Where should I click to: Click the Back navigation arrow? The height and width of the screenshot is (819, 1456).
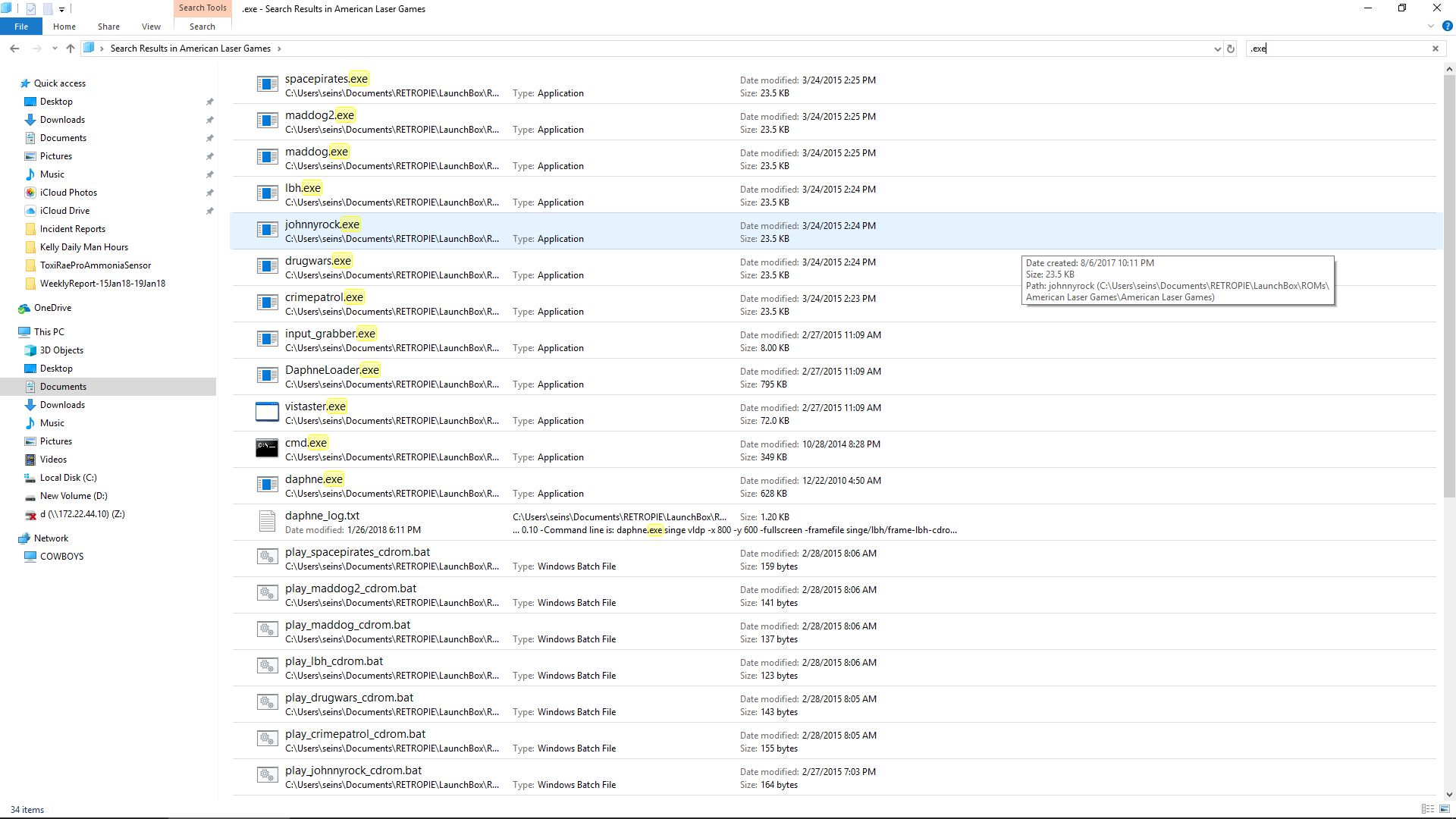[14, 49]
